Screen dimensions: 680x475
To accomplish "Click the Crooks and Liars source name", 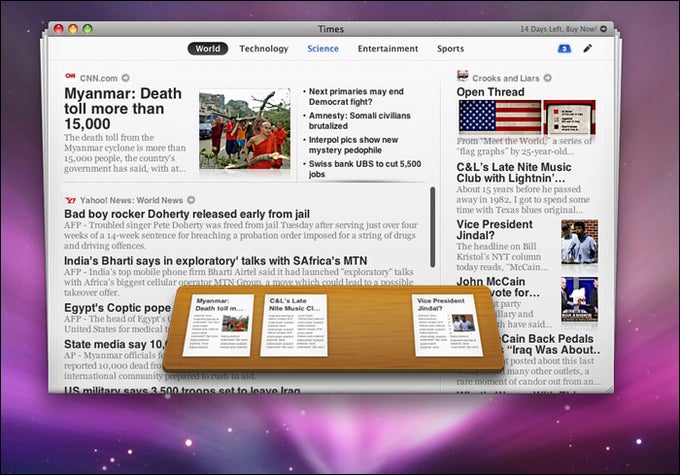I will click(506, 78).
